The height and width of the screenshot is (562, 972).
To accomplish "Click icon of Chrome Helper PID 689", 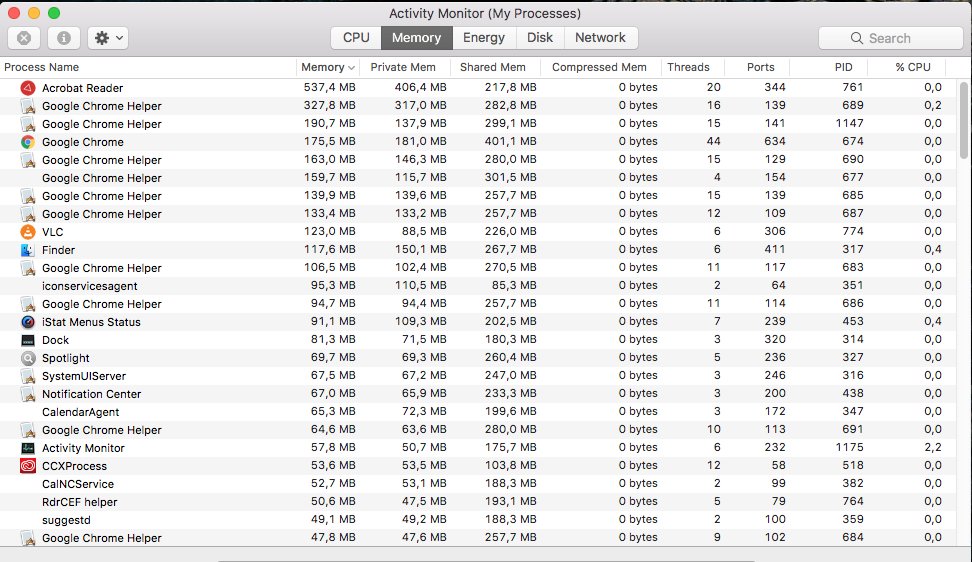I will [x=28, y=106].
